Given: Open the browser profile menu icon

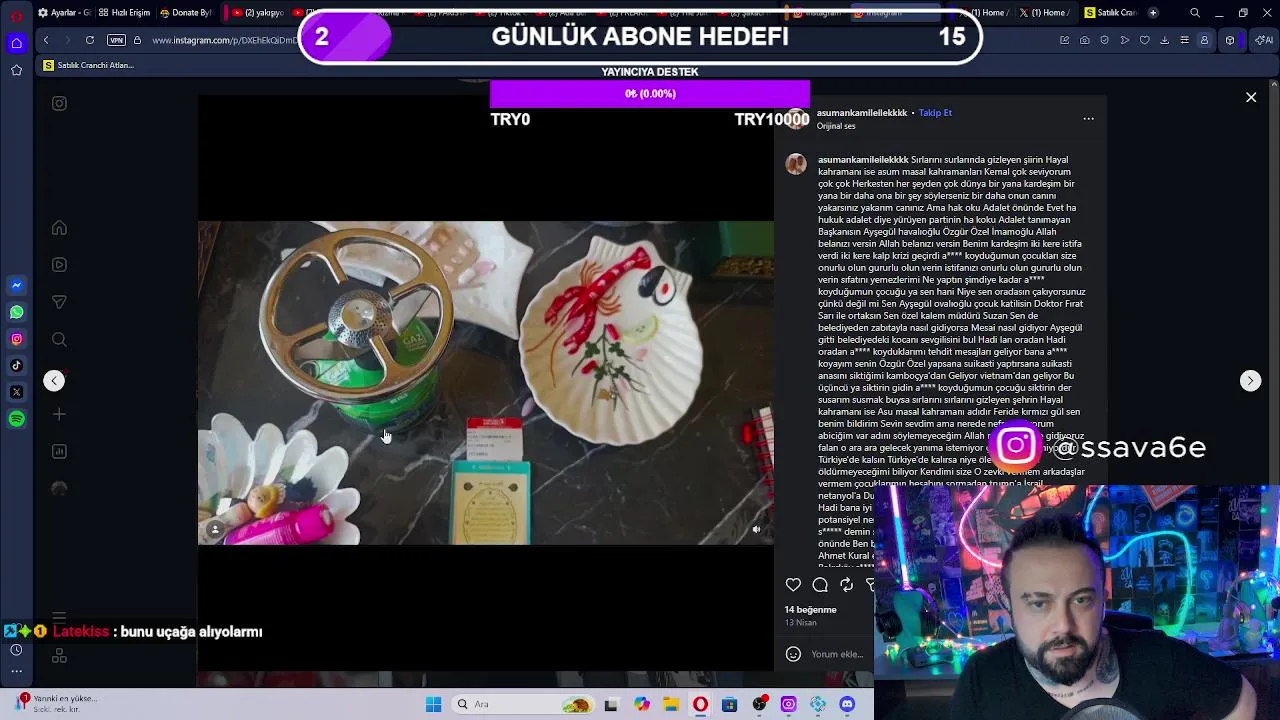Looking at the screenshot, I should point(1204,40).
